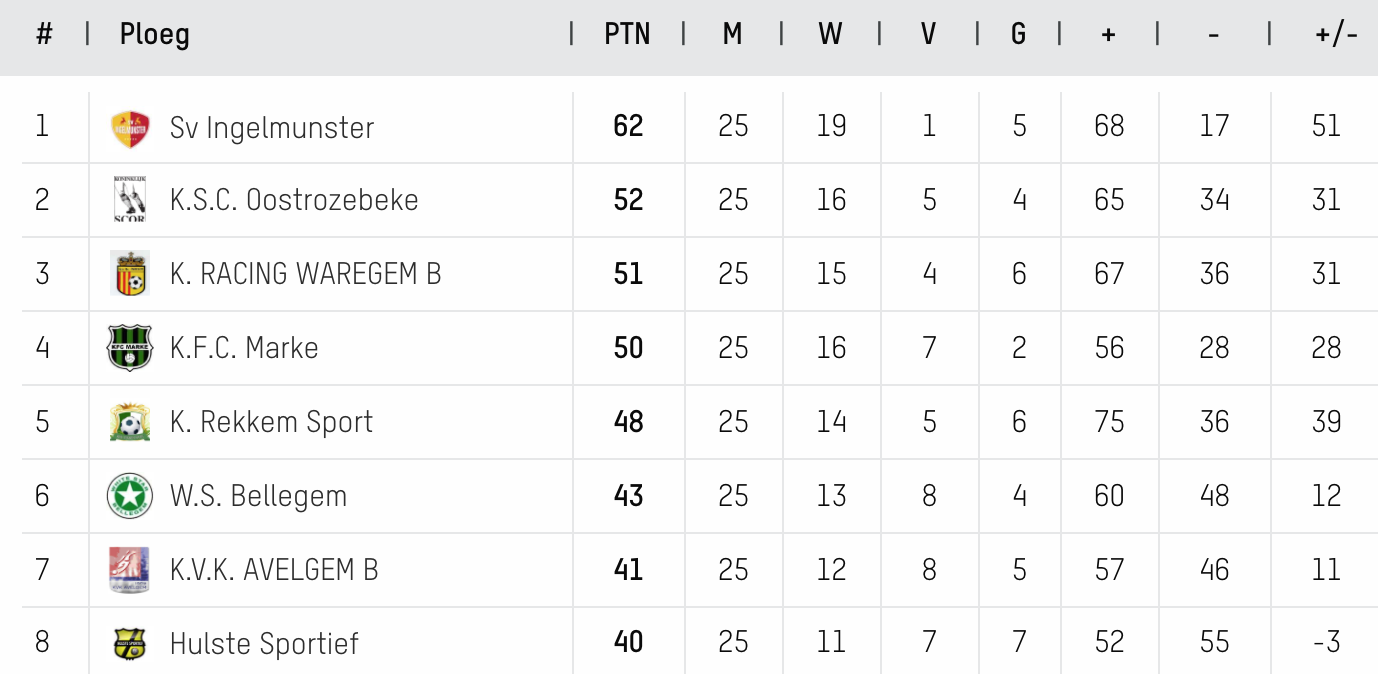
Task: Open the K.S.C. Oostrozebeke team page
Action: 294,200
